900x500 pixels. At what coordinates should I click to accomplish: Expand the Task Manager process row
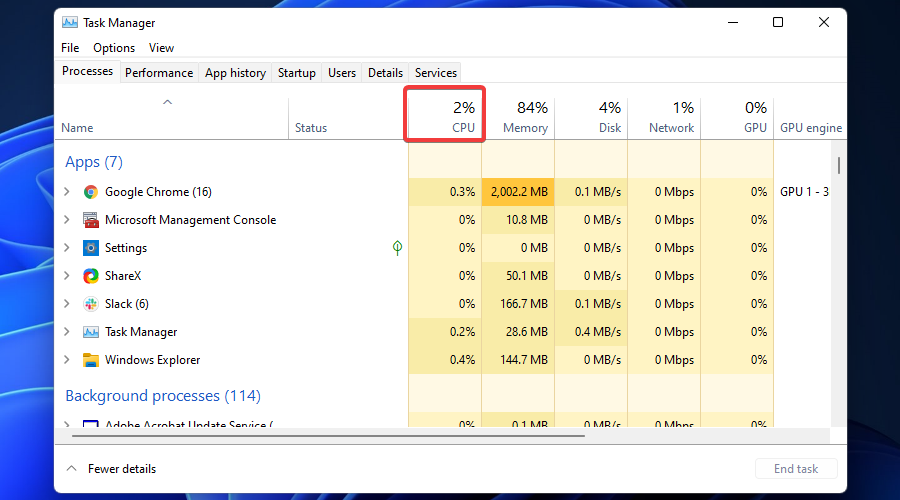pos(67,332)
